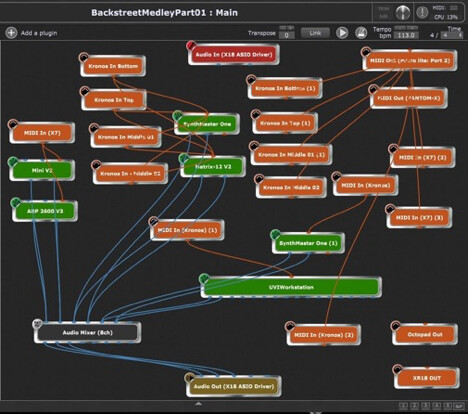Select the SynthMaster One (1) node
Viewport: 468px width, 414px height.
coord(308,243)
